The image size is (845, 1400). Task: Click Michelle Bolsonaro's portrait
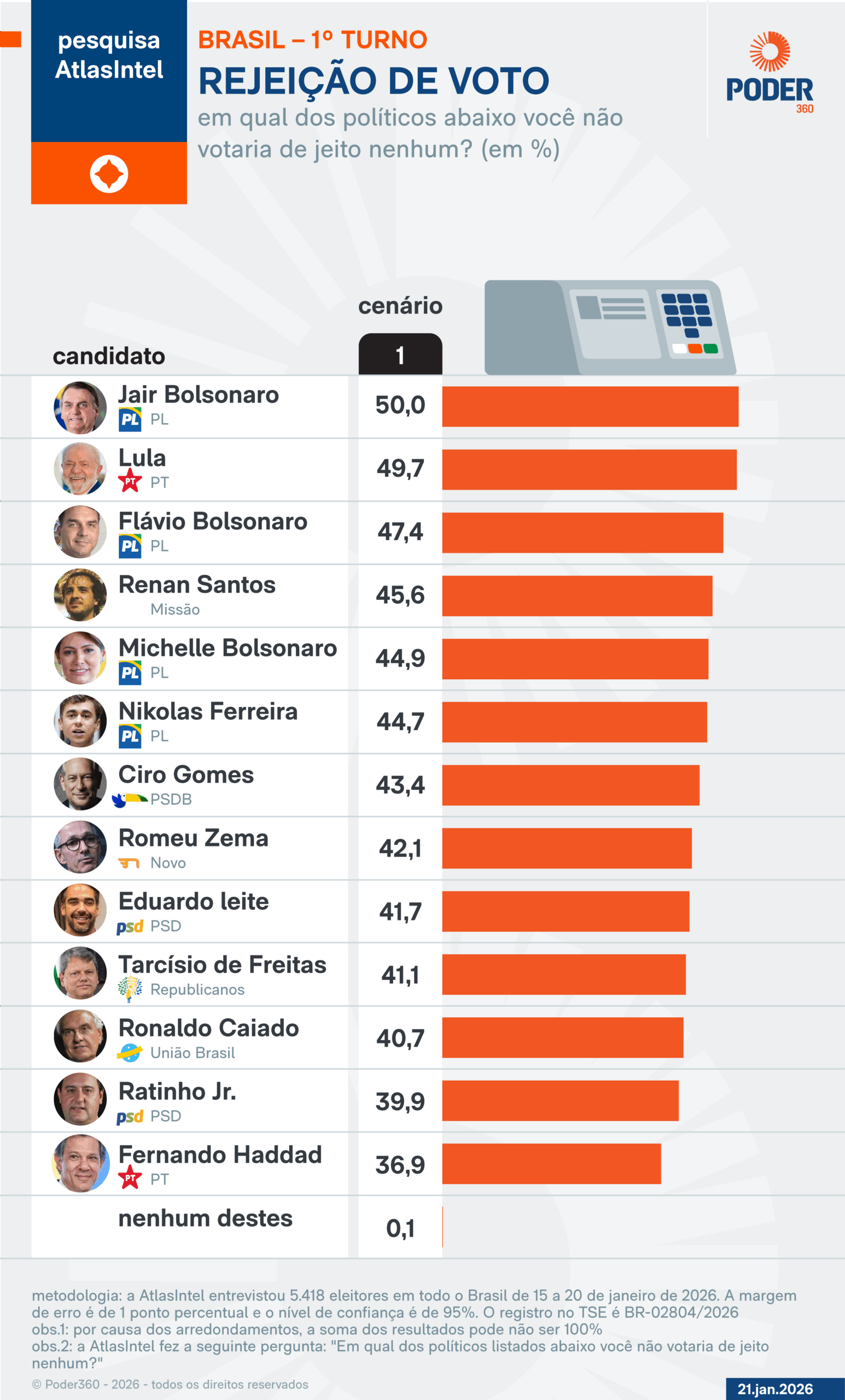click(x=80, y=658)
